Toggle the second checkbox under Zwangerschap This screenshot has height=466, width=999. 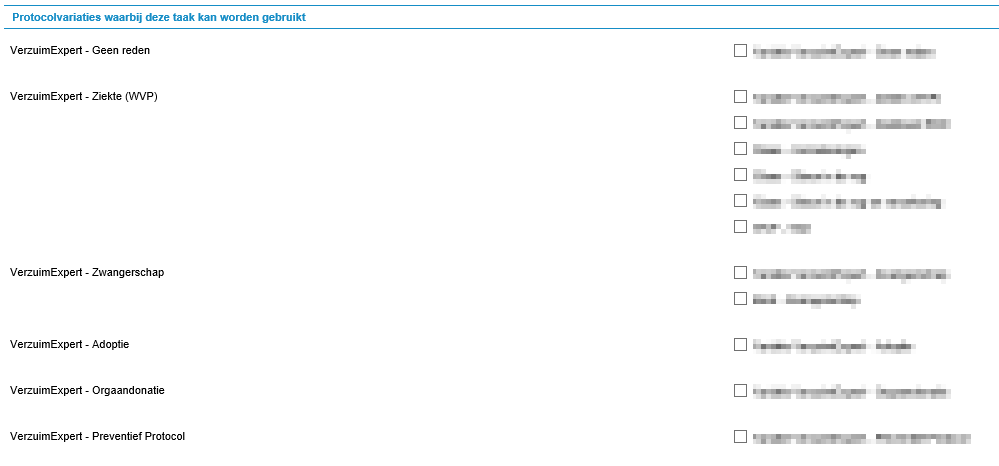pos(740,299)
